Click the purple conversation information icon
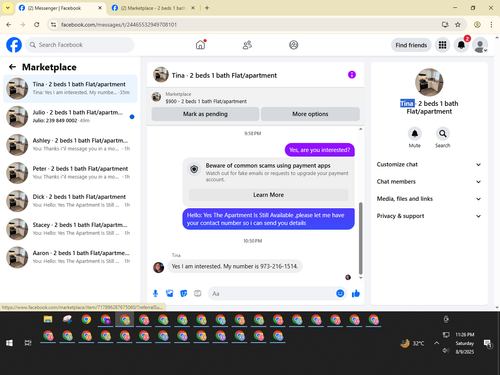Screen dimensions: 500x375 (x=352, y=75)
